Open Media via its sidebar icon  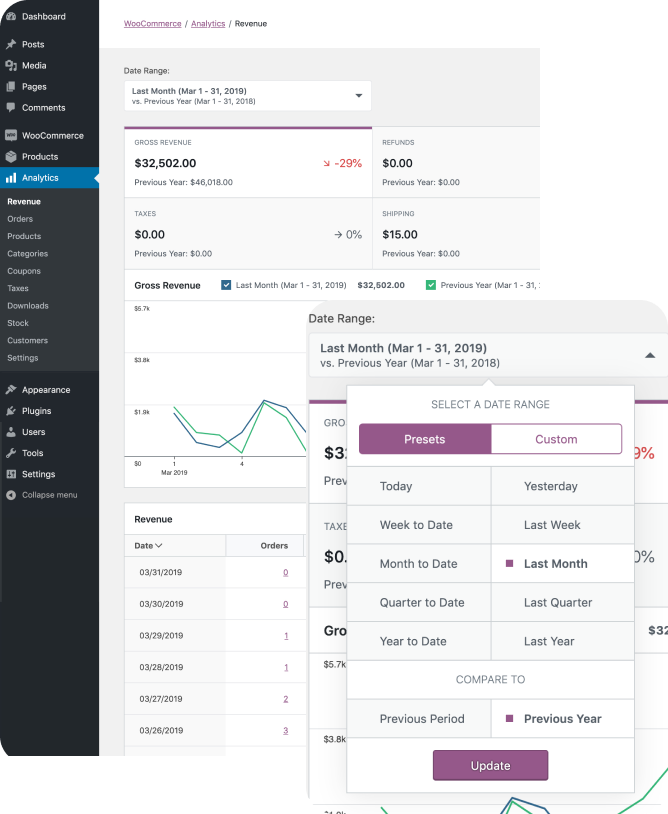point(11,66)
